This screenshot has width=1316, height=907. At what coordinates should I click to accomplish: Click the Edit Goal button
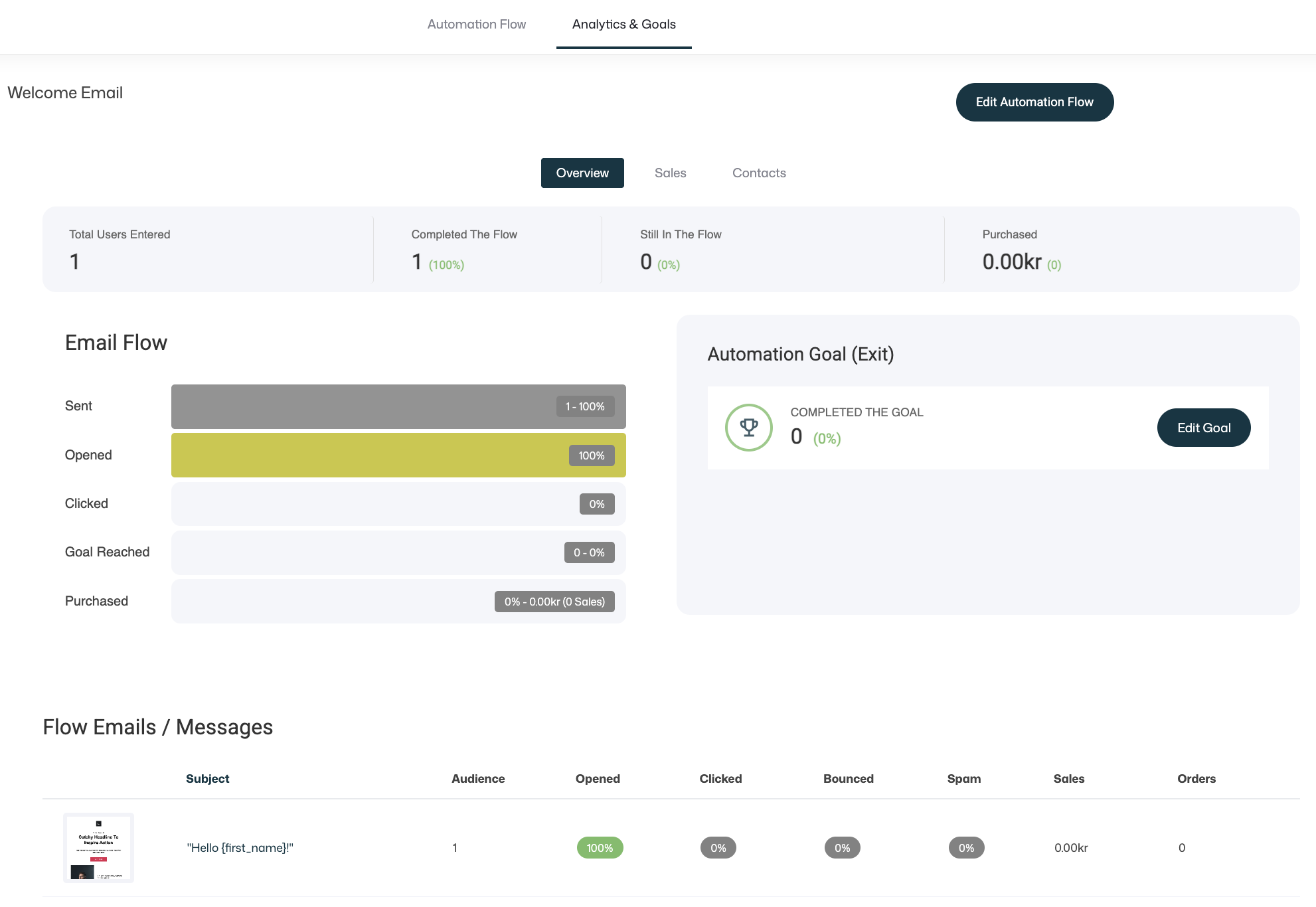1203,428
